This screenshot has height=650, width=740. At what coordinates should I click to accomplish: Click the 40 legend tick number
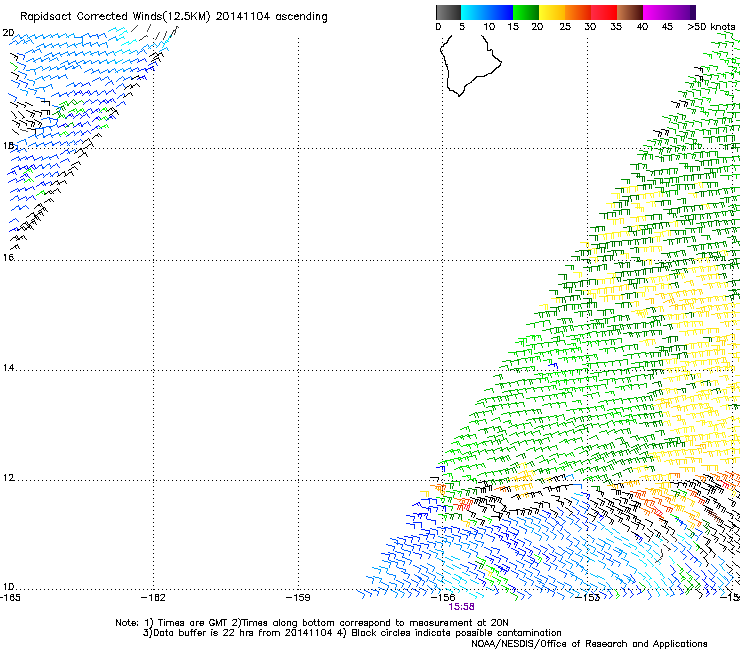[x=642, y=27]
